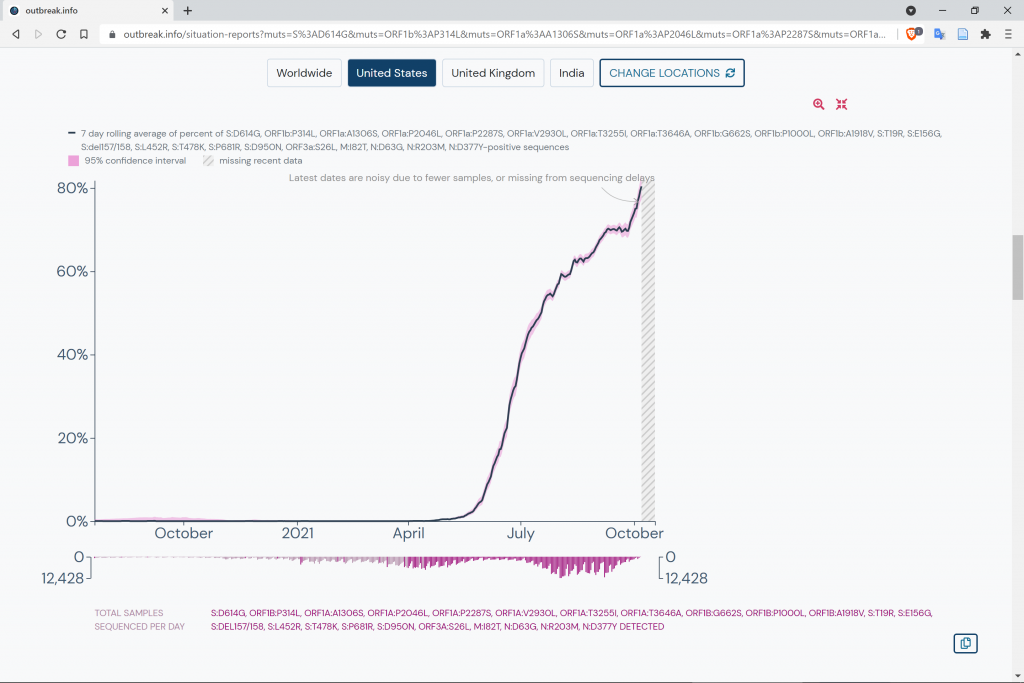Click the address bar URL field
The height and width of the screenshot is (683, 1024).
500,33
